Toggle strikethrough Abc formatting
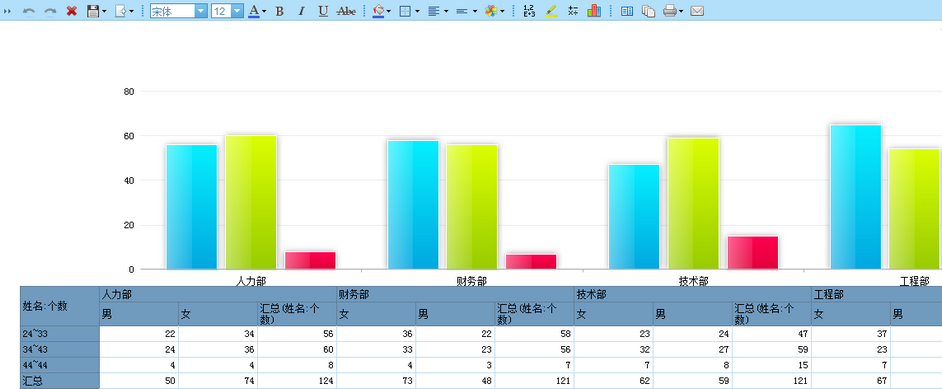The width and height of the screenshot is (942, 389). [346, 11]
